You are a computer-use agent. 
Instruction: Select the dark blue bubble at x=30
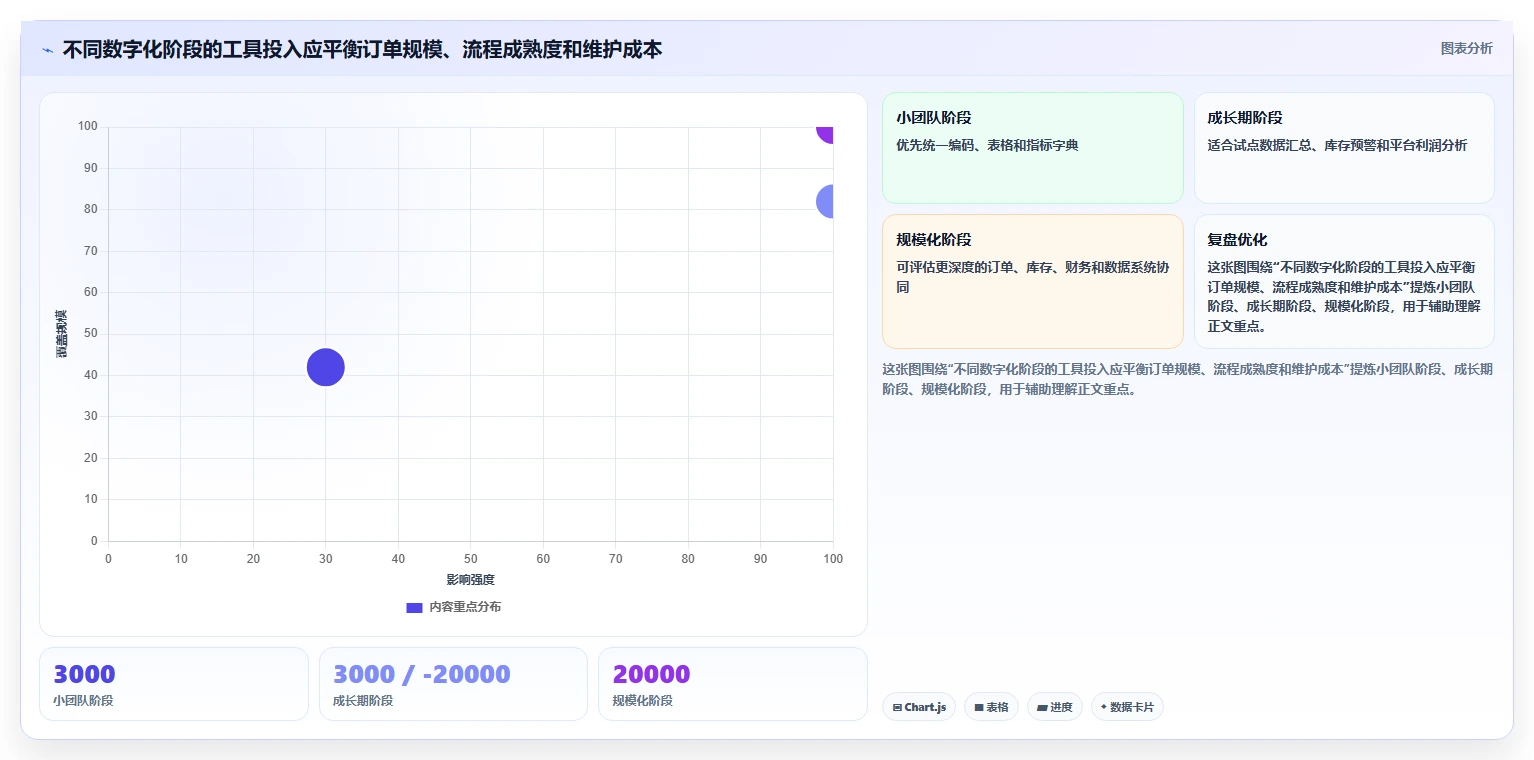(x=325, y=367)
